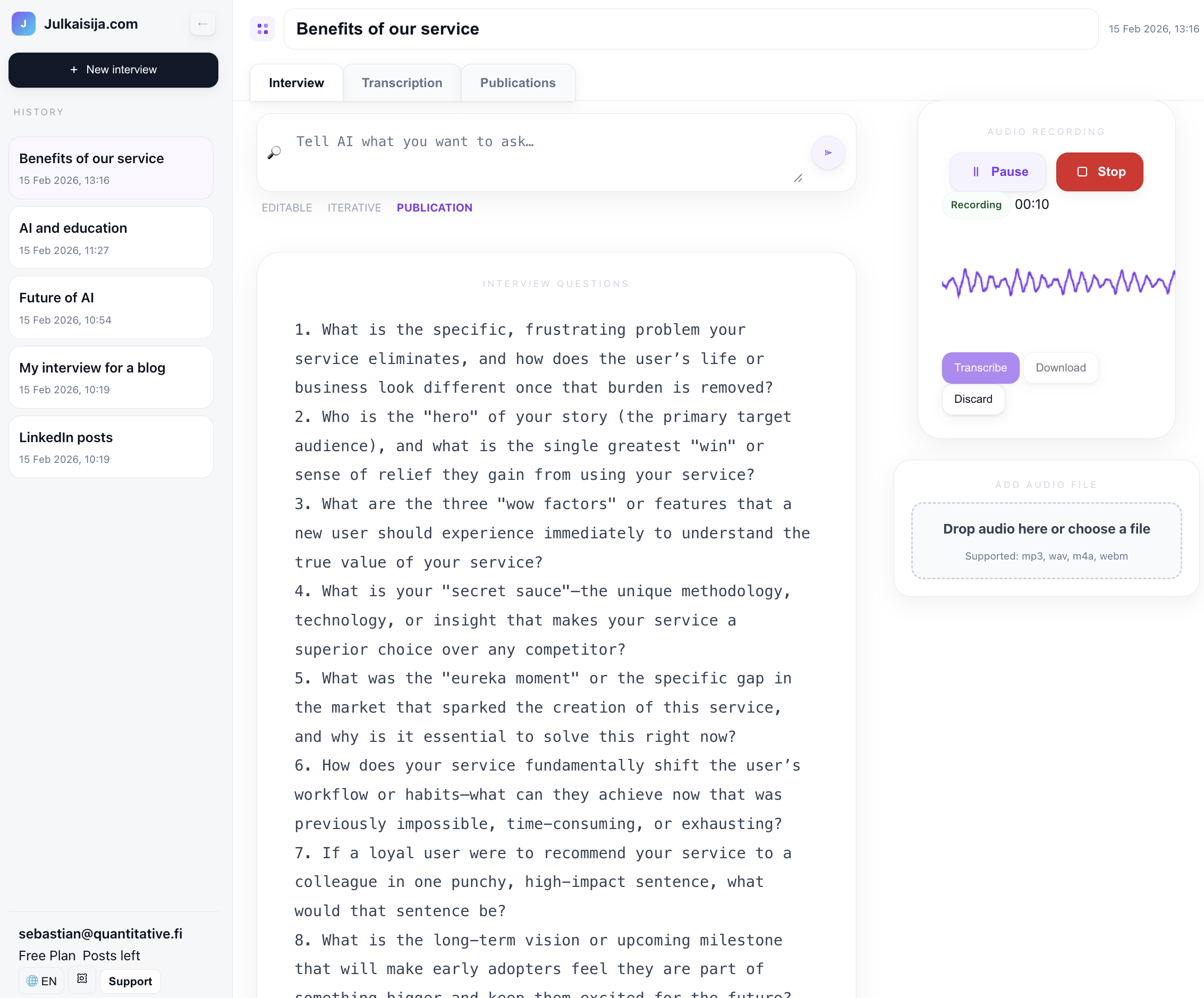Stop the audio recording

[x=1099, y=172]
